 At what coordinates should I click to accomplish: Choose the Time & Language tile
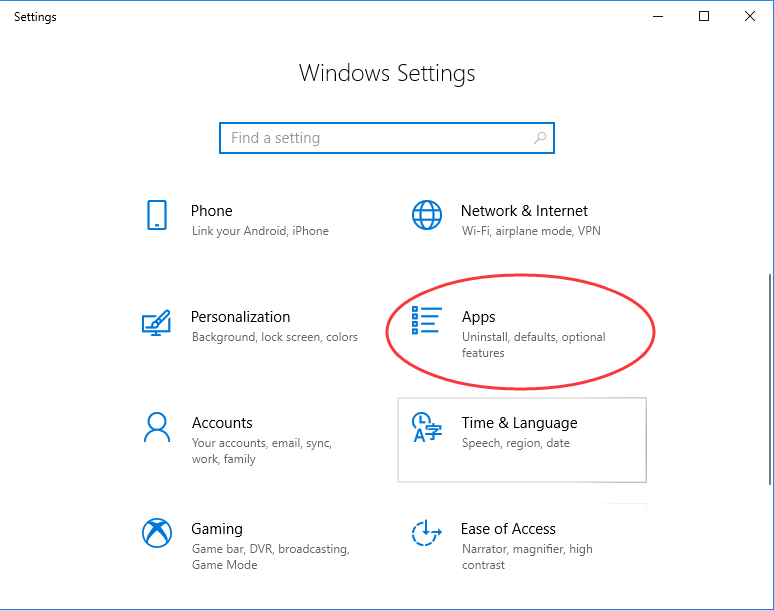coord(522,440)
